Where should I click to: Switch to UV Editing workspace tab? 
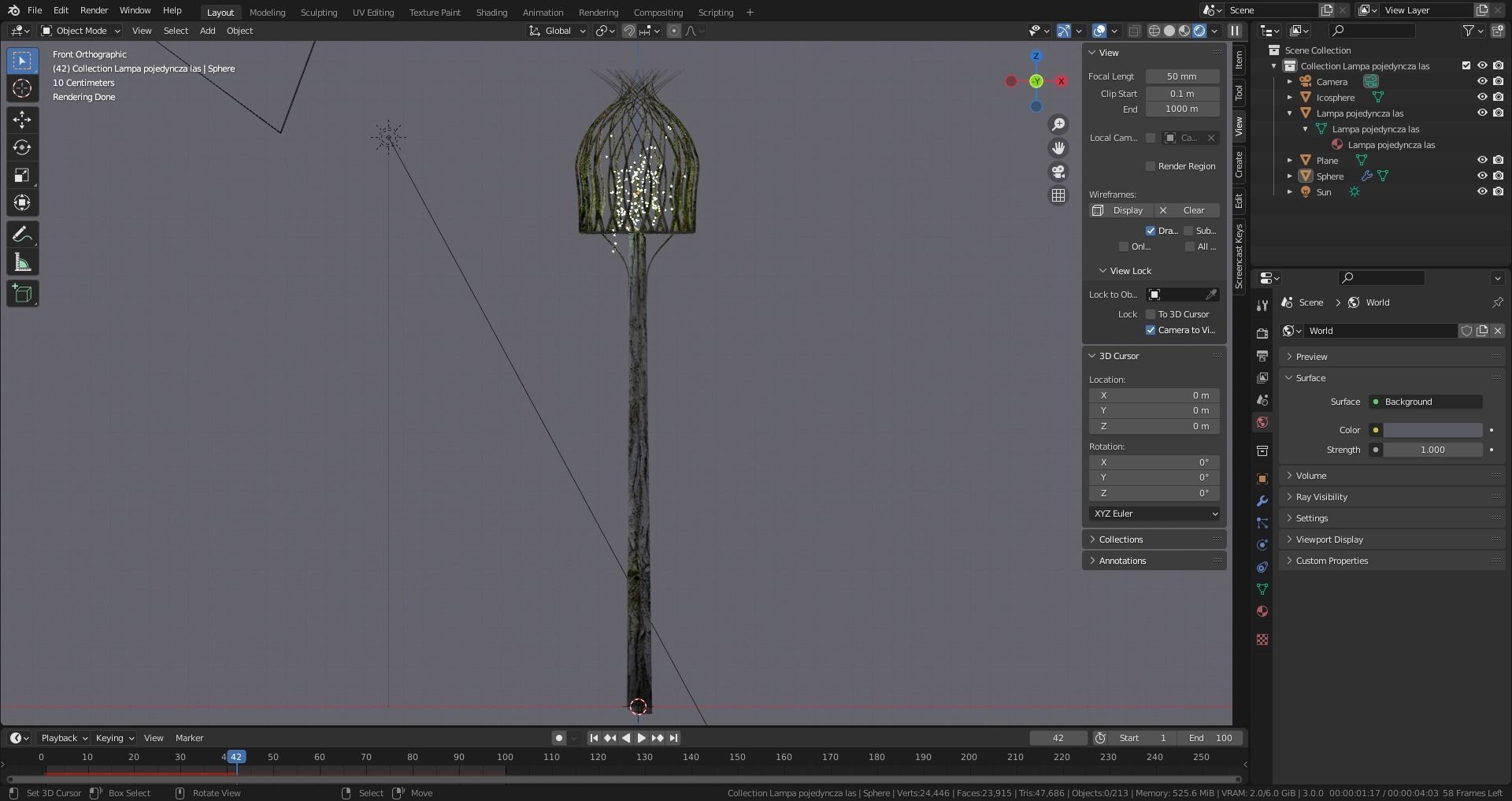[x=372, y=12]
